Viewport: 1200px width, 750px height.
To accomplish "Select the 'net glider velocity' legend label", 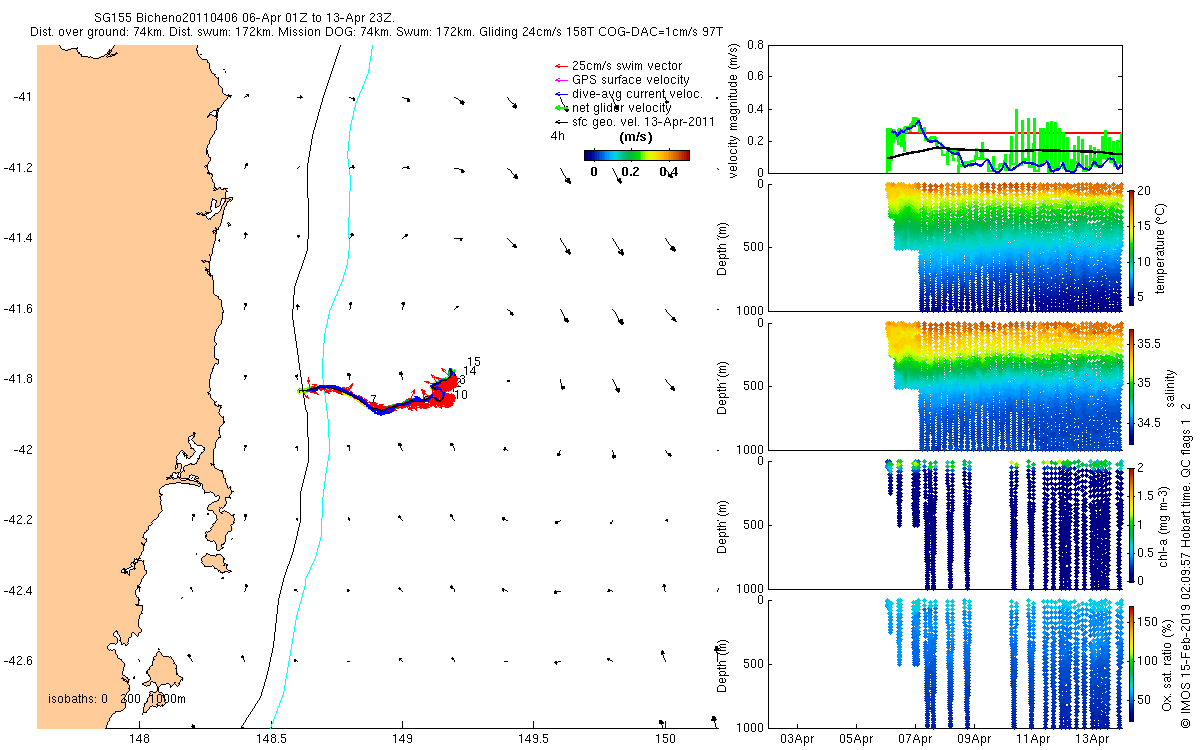I will 621,108.
